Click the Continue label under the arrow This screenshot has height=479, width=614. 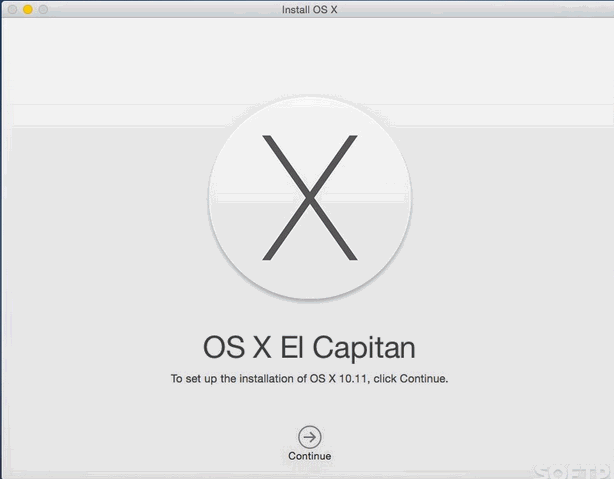(310, 456)
